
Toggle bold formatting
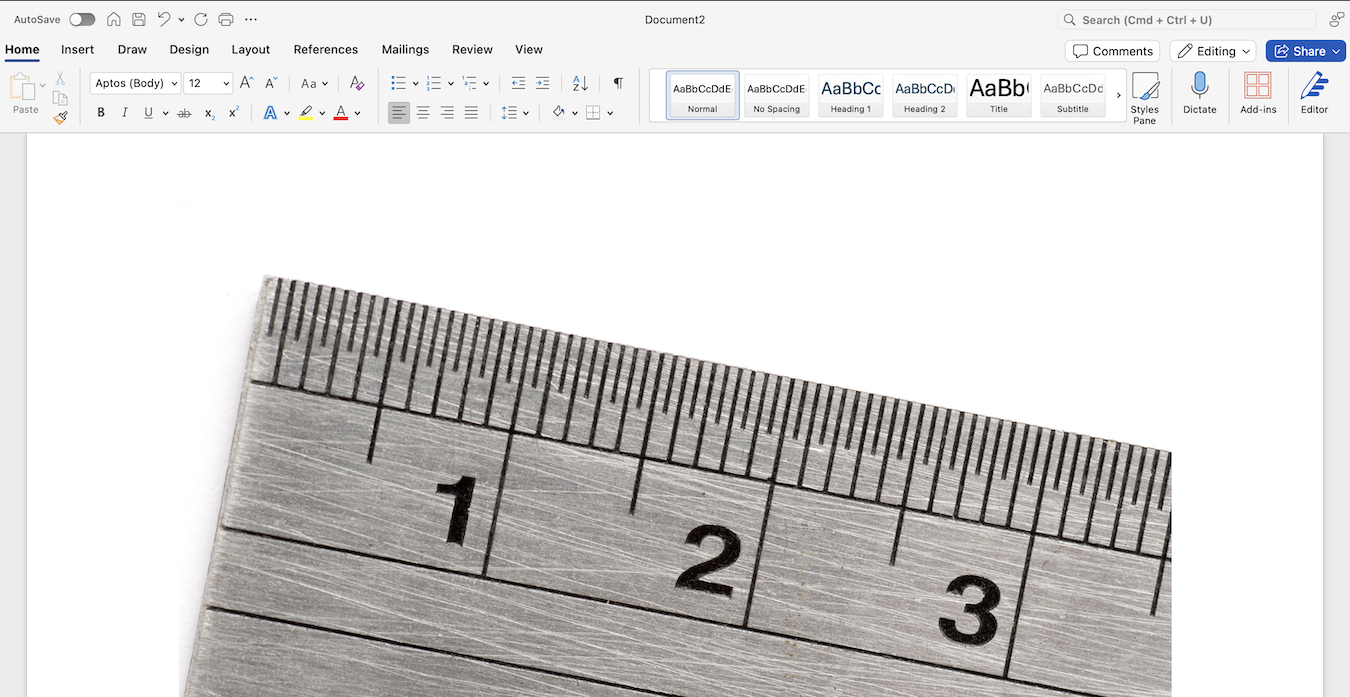pyautogui.click(x=101, y=113)
